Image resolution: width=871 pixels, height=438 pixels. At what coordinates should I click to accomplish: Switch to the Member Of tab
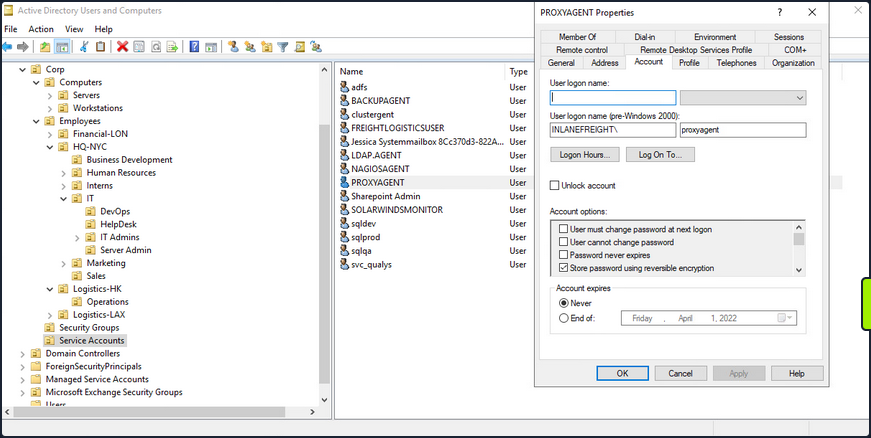[578, 37]
